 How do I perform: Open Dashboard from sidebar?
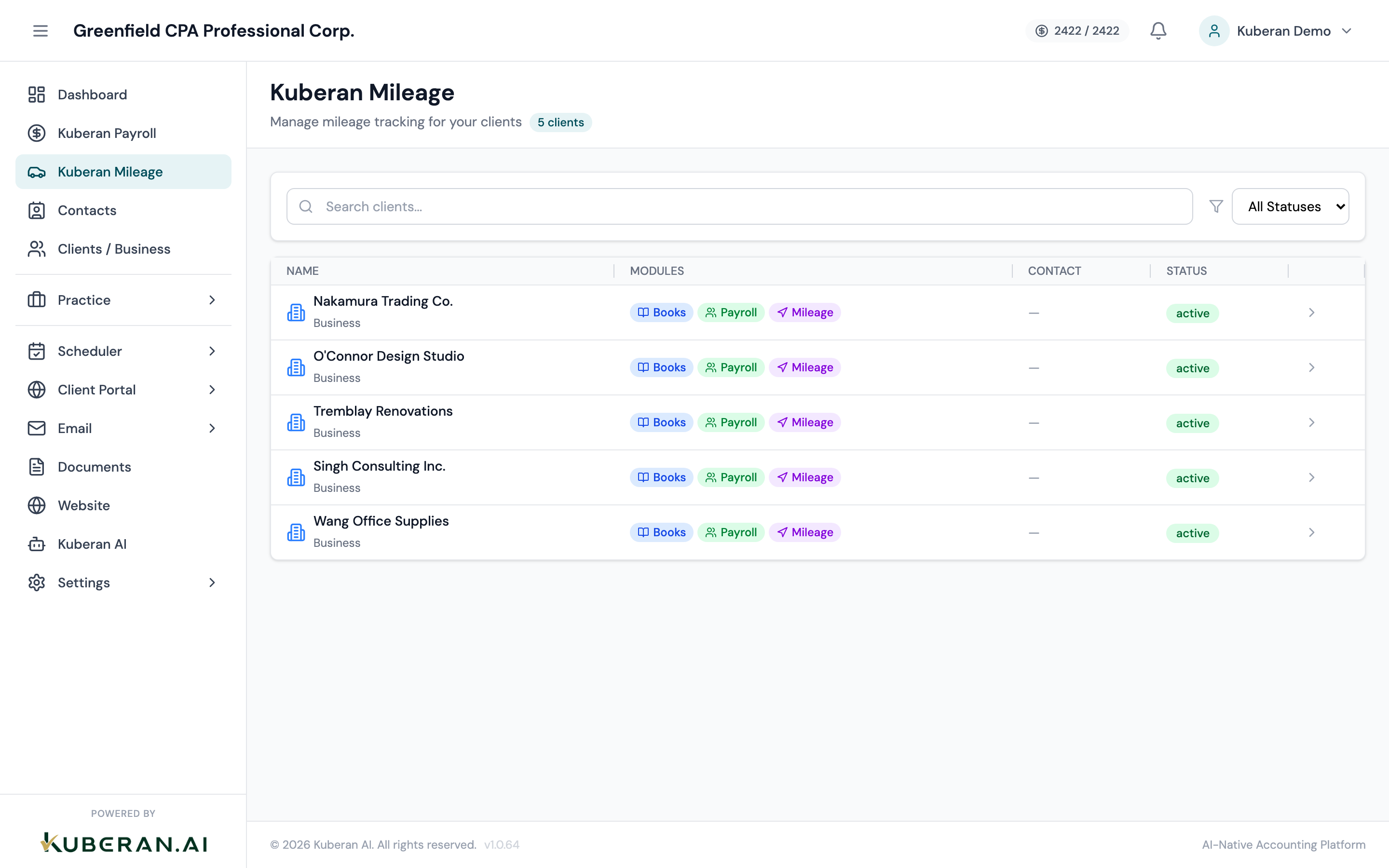(x=123, y=95)
